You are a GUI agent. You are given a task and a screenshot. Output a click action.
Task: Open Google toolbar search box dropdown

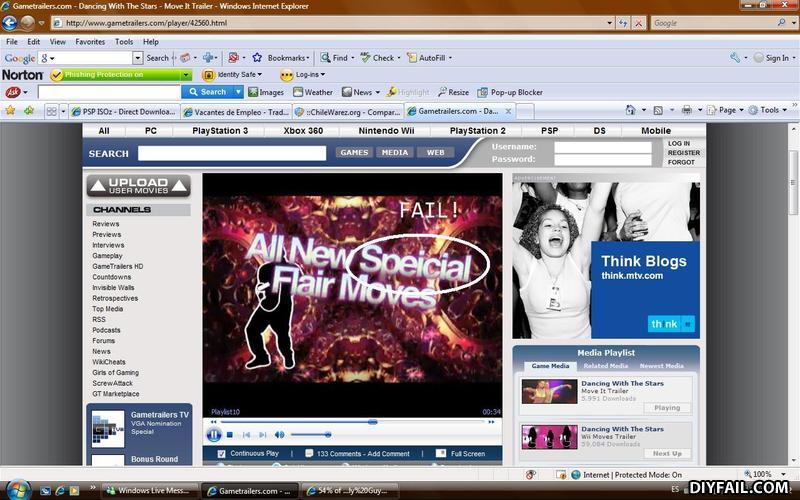137,58
